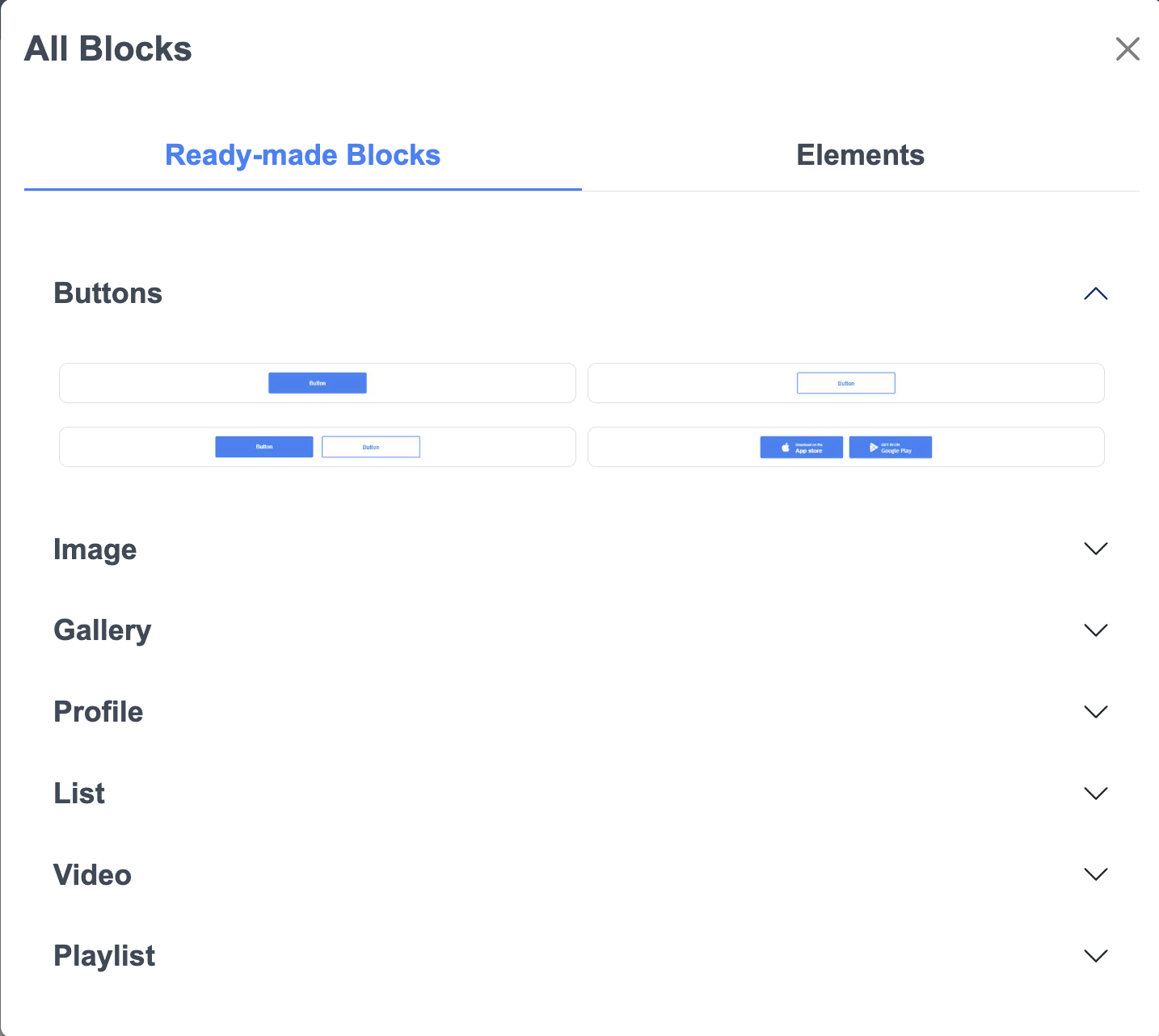
Task: Pick the block with filled and outlined buttons
Action: (318, 447)
